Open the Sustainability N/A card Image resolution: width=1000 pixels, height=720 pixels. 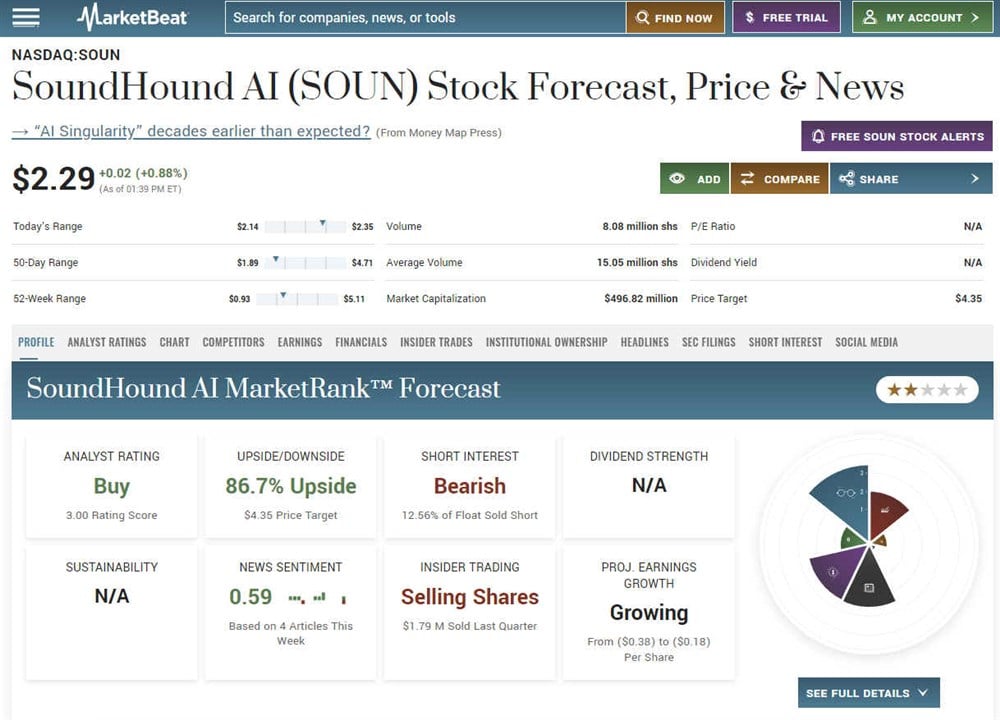[x=112, y=613]
